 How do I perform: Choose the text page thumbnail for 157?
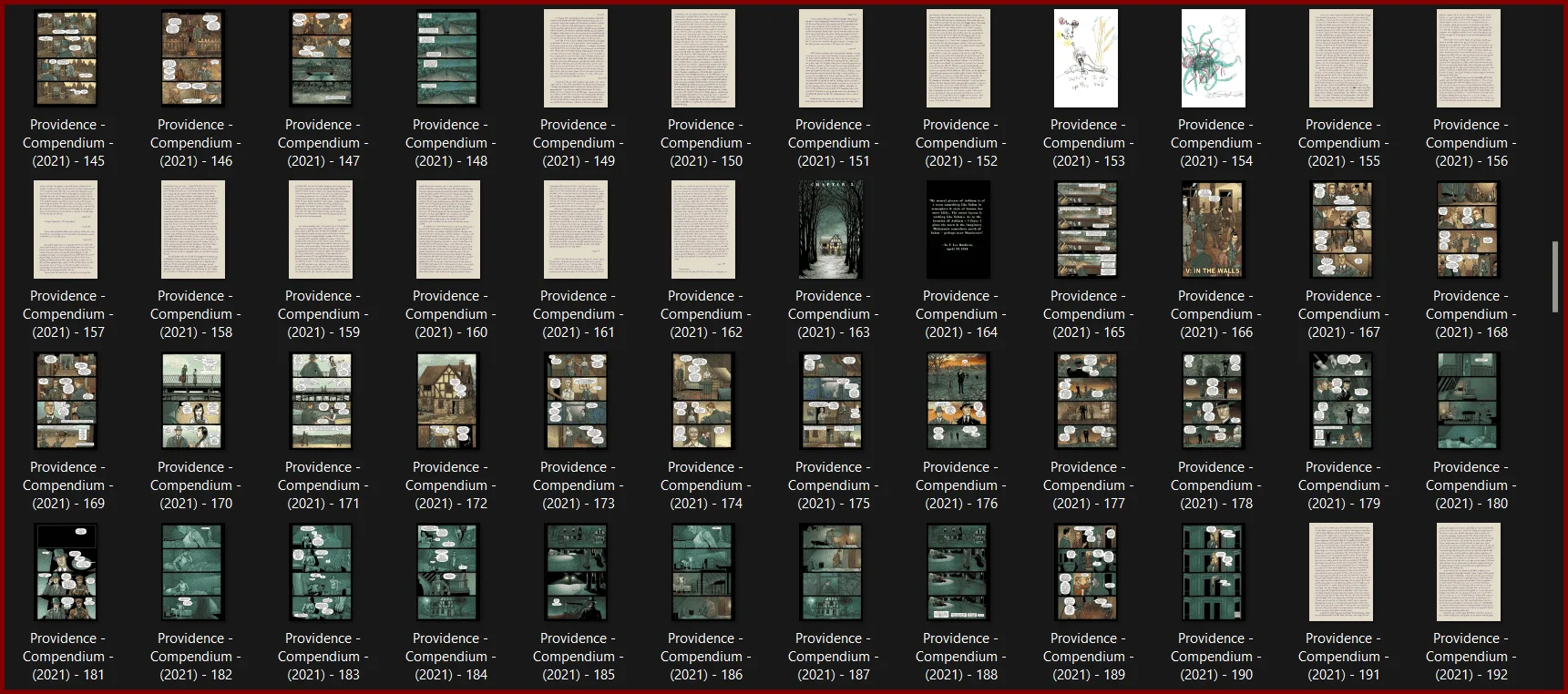click(x=66, y=230)
